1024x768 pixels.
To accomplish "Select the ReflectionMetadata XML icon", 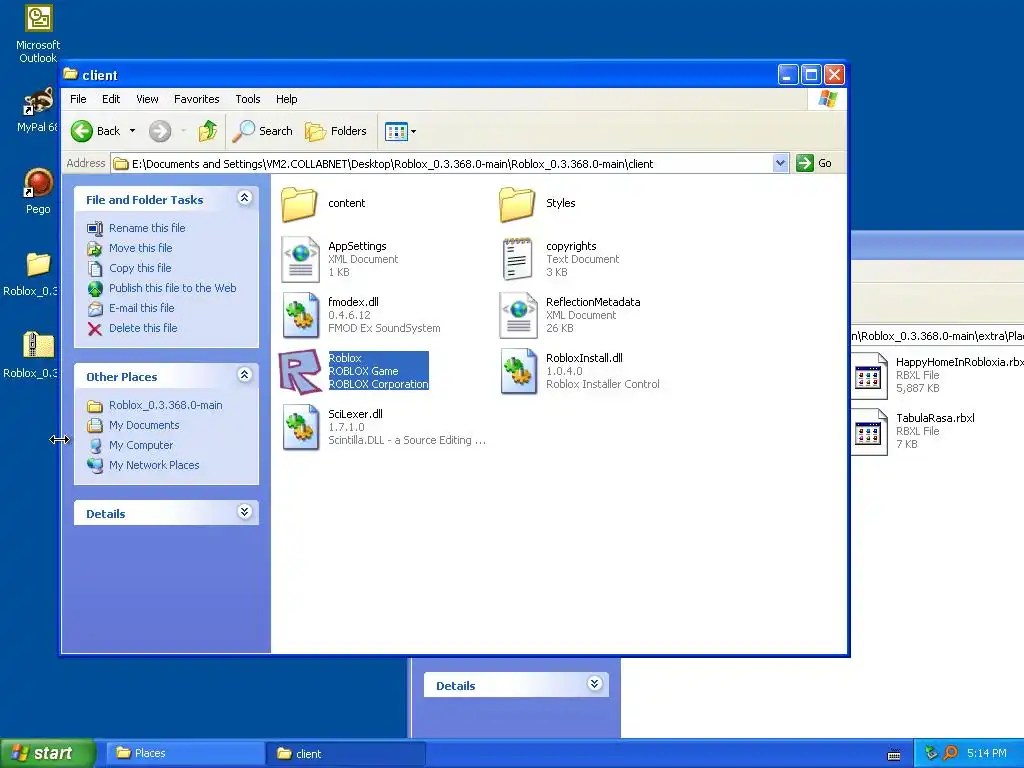I will click(x=518, y=315).
